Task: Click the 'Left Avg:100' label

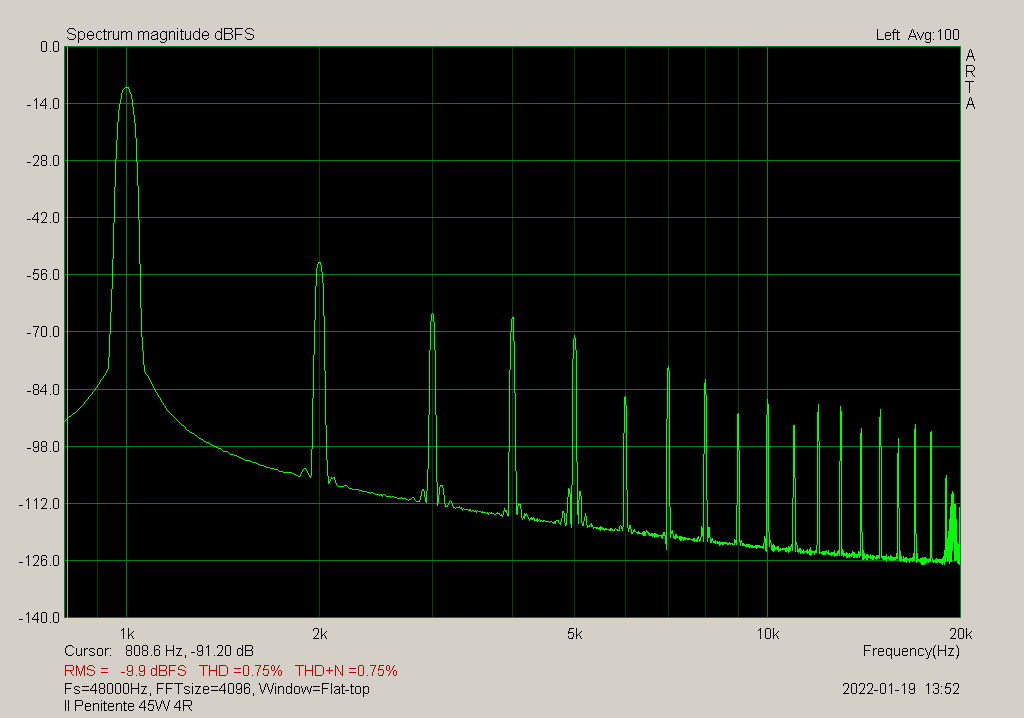Action: point(918,35)
